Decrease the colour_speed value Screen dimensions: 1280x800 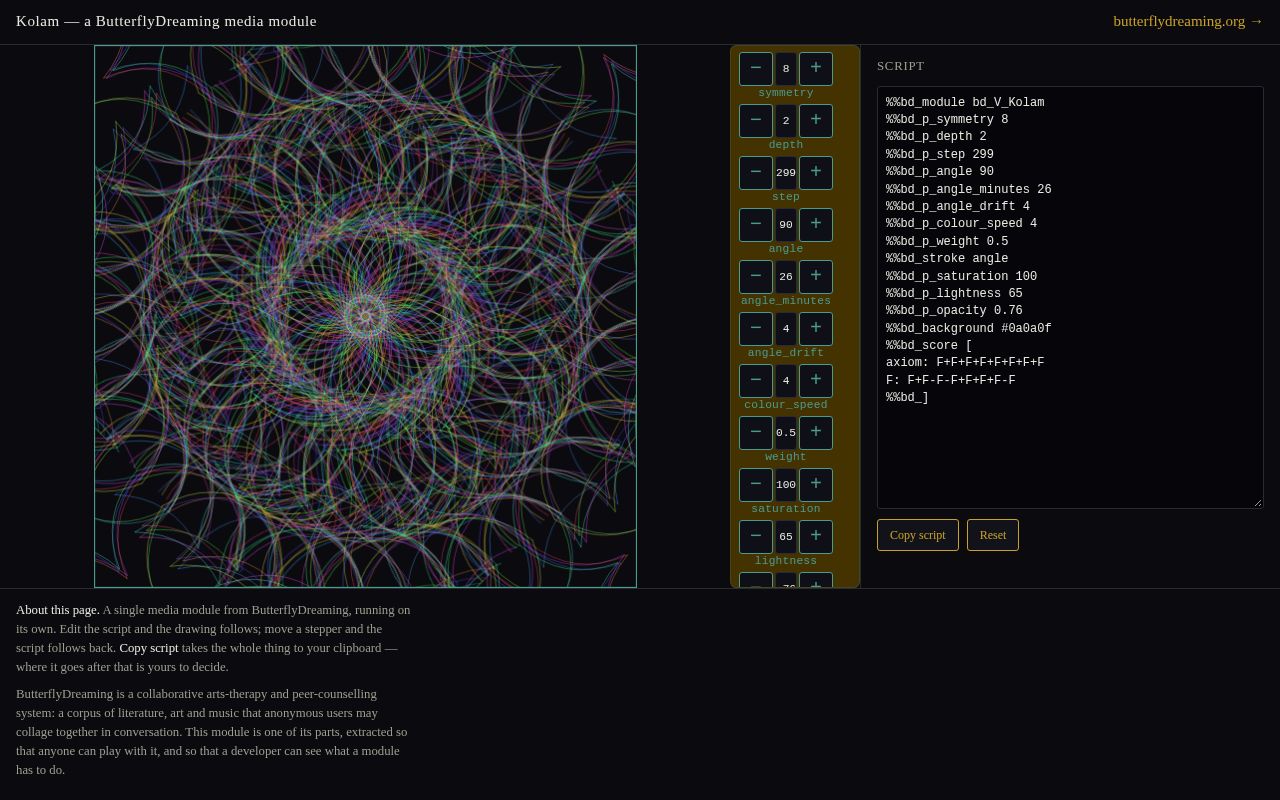[756, 381]
